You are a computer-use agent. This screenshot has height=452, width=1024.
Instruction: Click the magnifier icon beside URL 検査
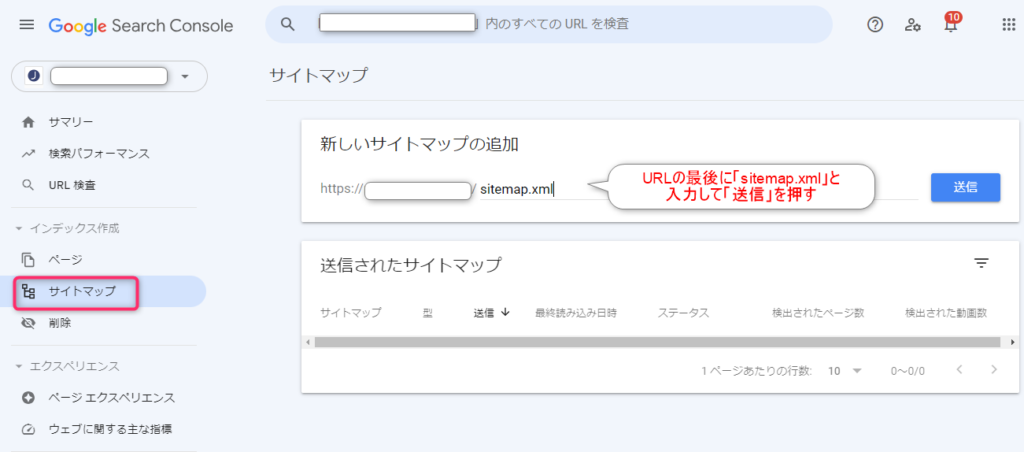28,186
